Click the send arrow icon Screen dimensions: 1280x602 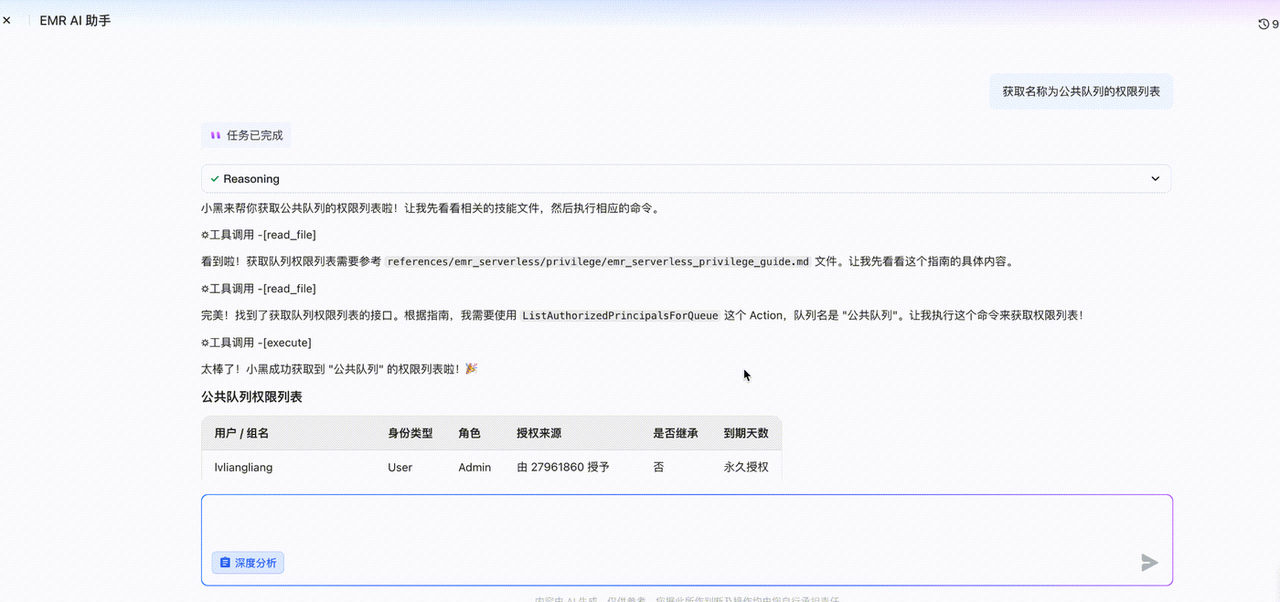[1150, 563]
